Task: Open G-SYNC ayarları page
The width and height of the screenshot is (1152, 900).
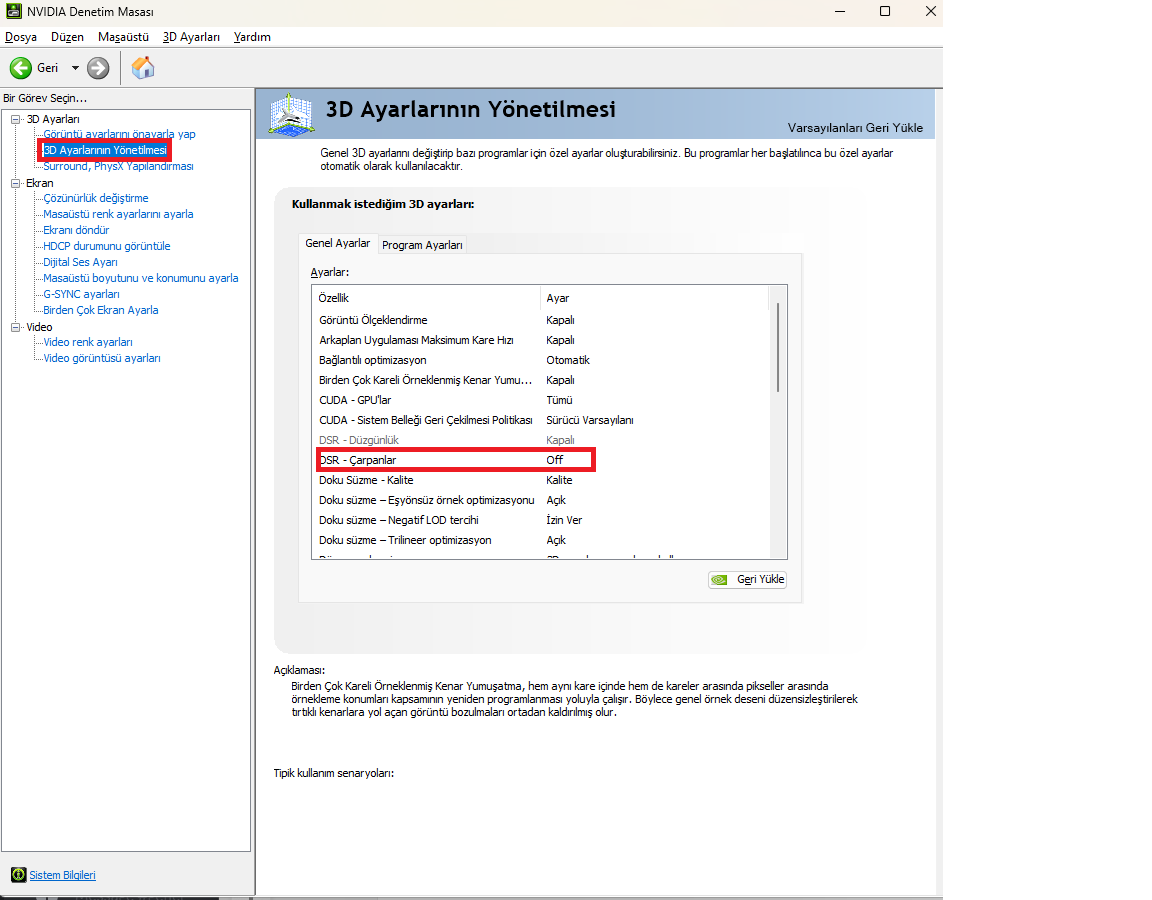Action: pyautogui.click(x=81, y=294)
